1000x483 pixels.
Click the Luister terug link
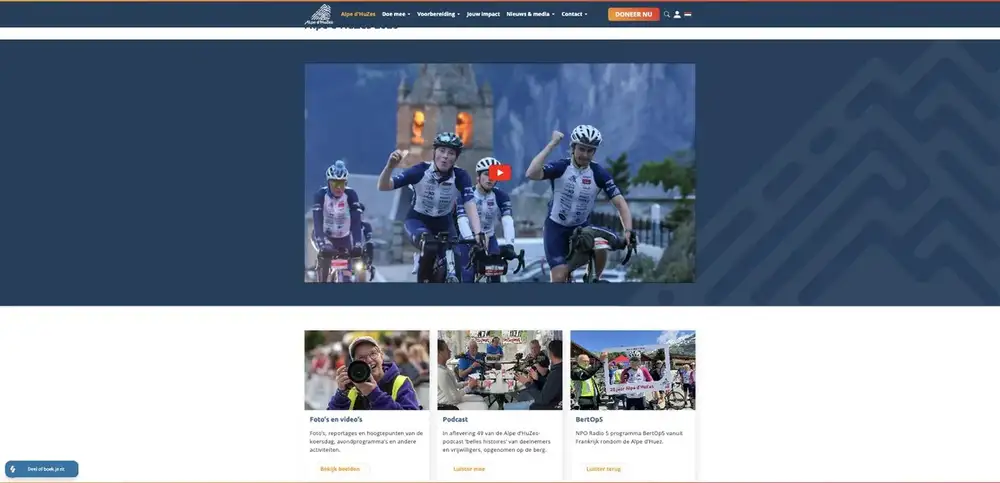click(x=603, y=469)
